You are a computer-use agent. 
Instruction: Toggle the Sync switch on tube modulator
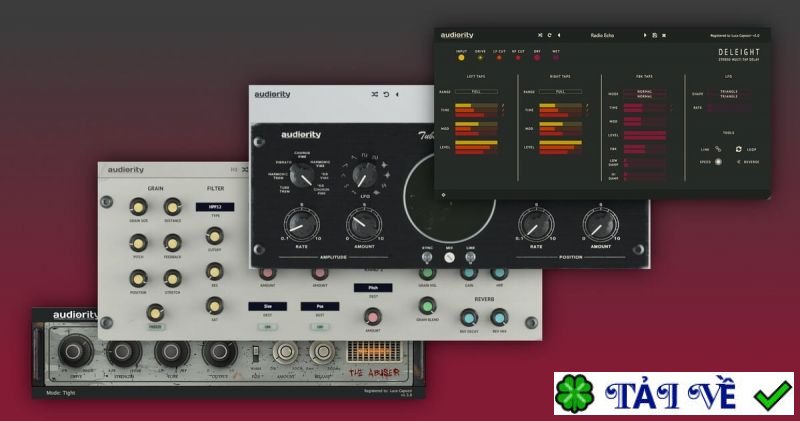coord(427,257)
